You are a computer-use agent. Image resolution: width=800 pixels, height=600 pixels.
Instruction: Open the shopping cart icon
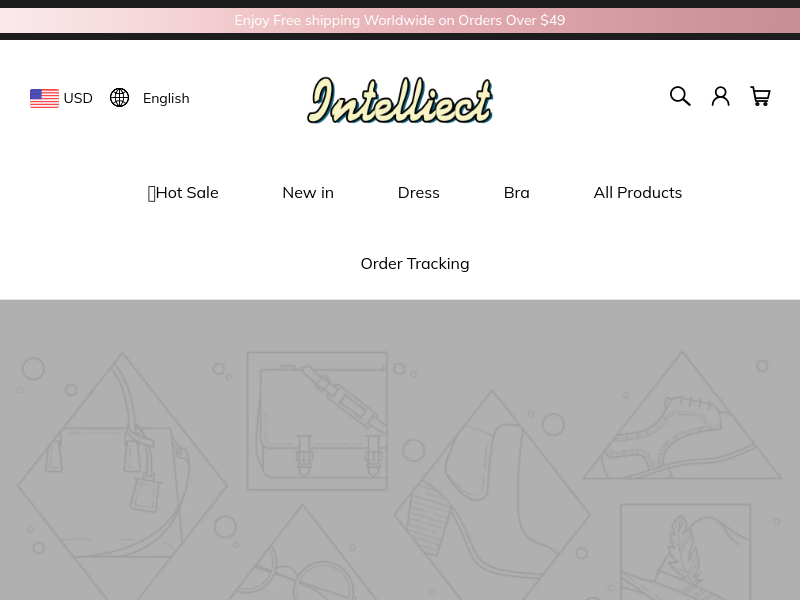760,96
